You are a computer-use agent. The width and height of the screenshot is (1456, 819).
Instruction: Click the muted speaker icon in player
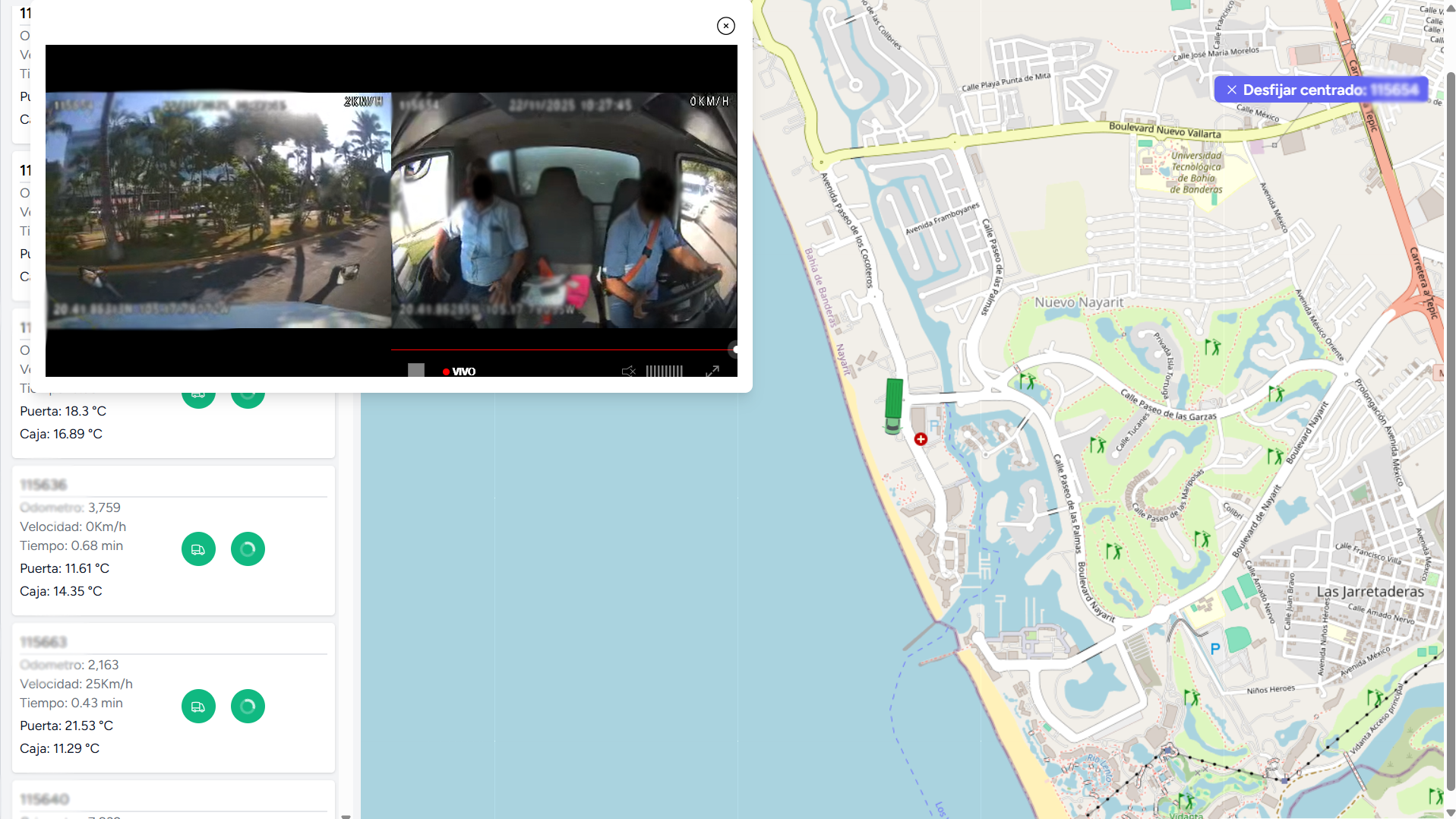[628, 371]
